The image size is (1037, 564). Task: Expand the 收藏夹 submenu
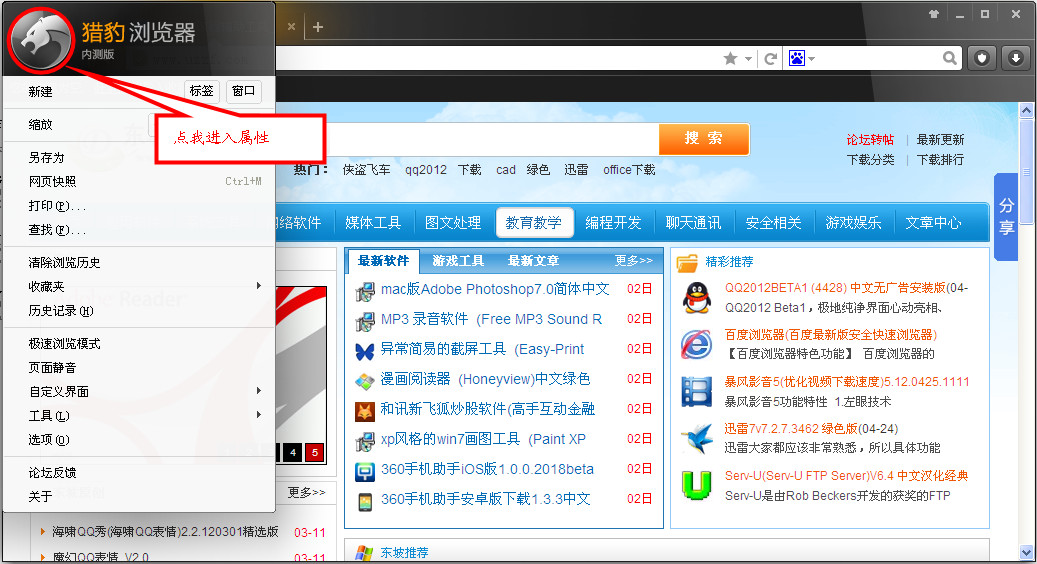(x=139, y=286)
